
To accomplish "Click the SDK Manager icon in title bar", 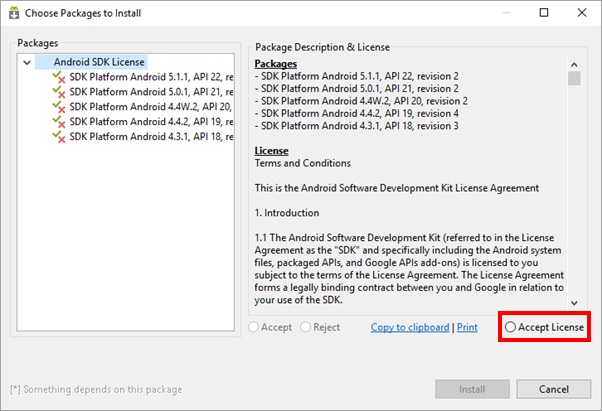I will point(14,13).
